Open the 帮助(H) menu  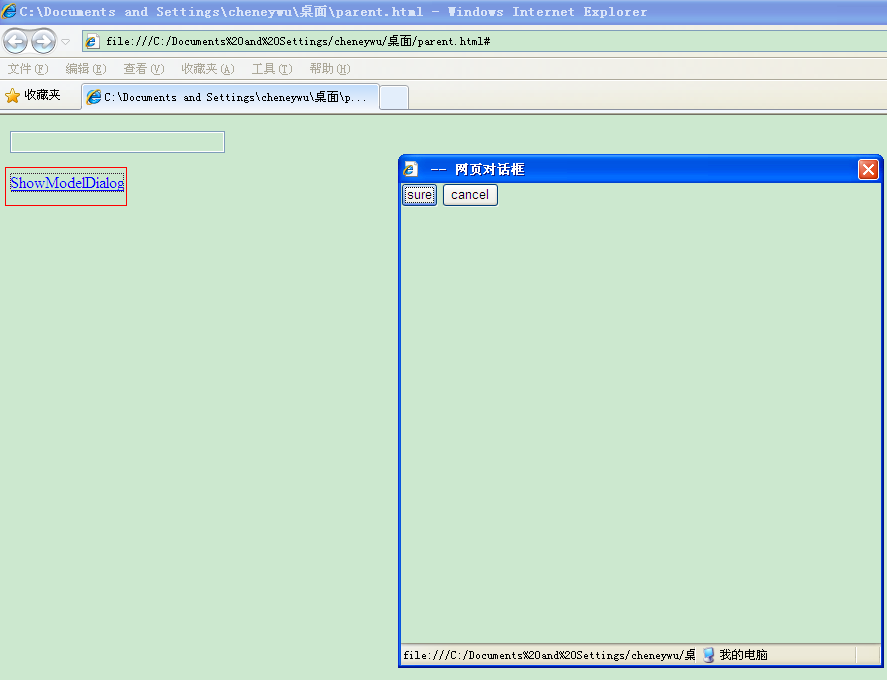(330, 69)
